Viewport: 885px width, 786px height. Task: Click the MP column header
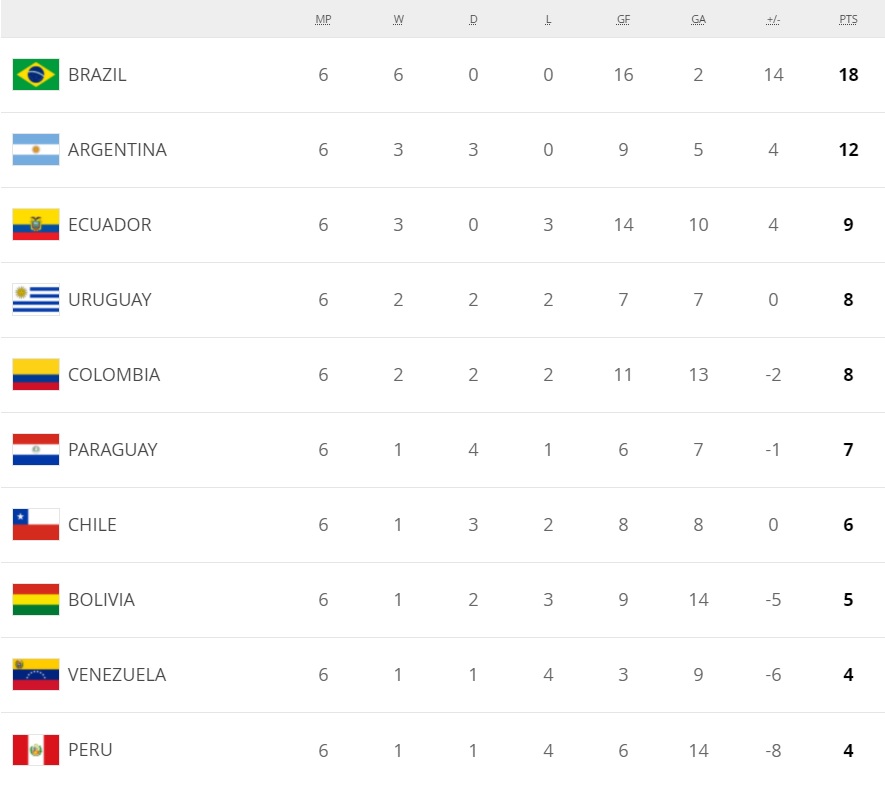tap(323, 19)
